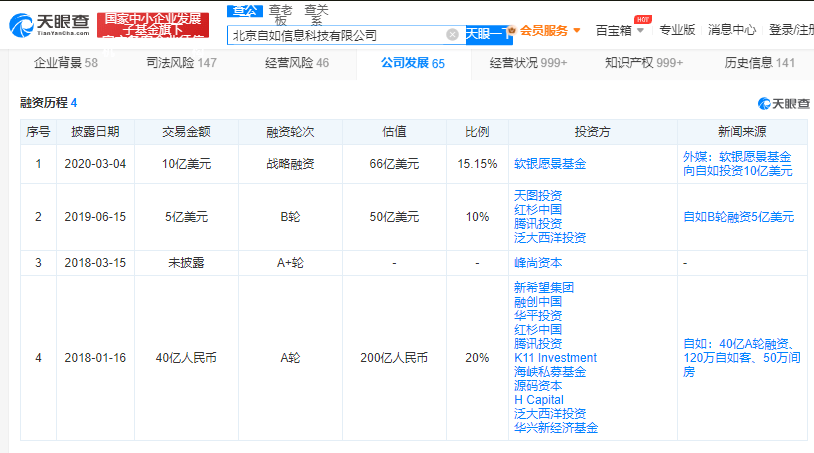The height and width of the screenshot is (453, 814).
Task: Open 红杉中国 in B轮 row
Action: coord(538,210)
